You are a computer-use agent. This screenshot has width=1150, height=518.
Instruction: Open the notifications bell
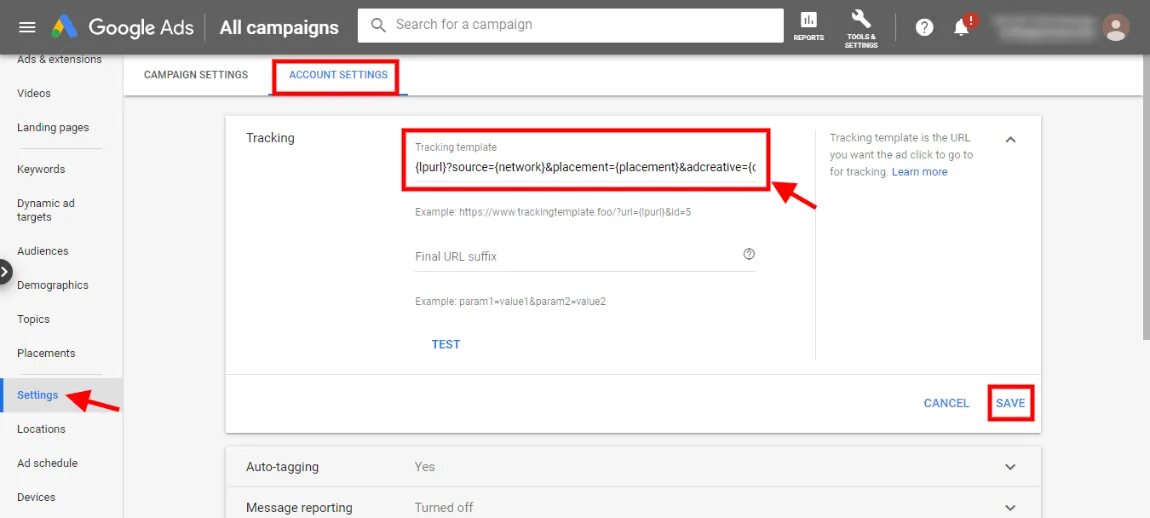(x=962, y=28)
